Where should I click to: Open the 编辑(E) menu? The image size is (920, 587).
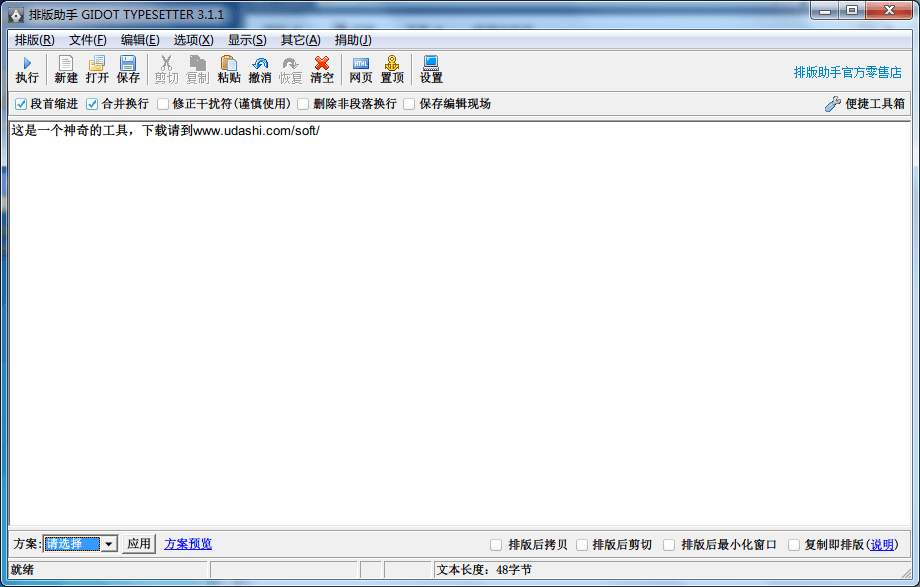tap(140, 40)
